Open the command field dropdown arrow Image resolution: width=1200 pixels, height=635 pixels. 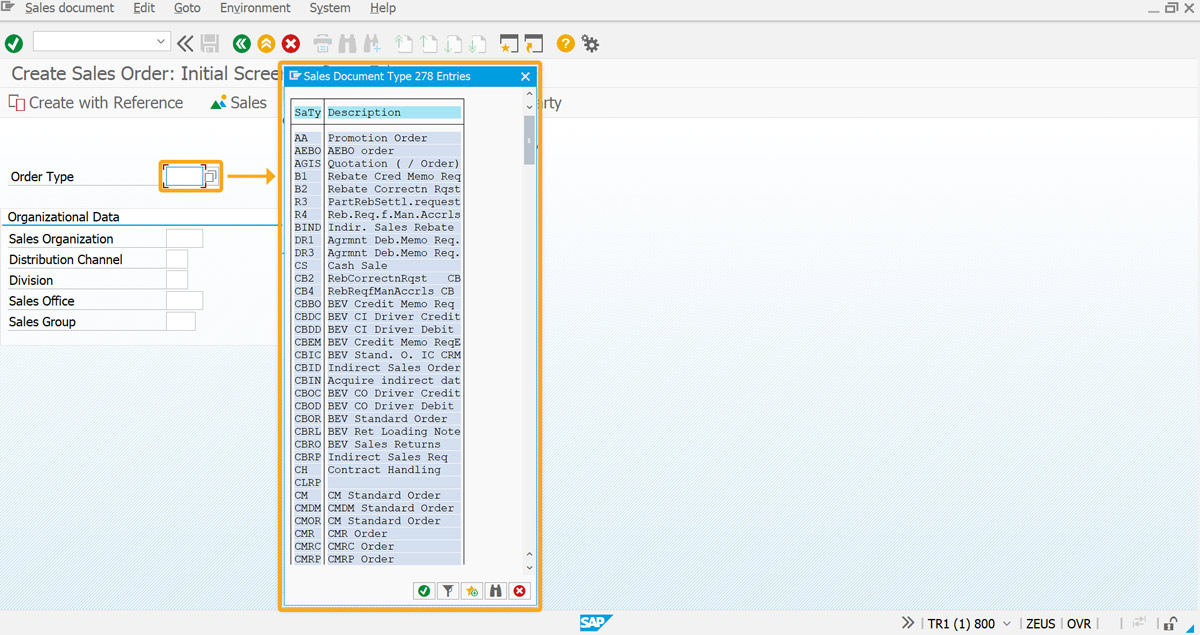tap(161, 42)
